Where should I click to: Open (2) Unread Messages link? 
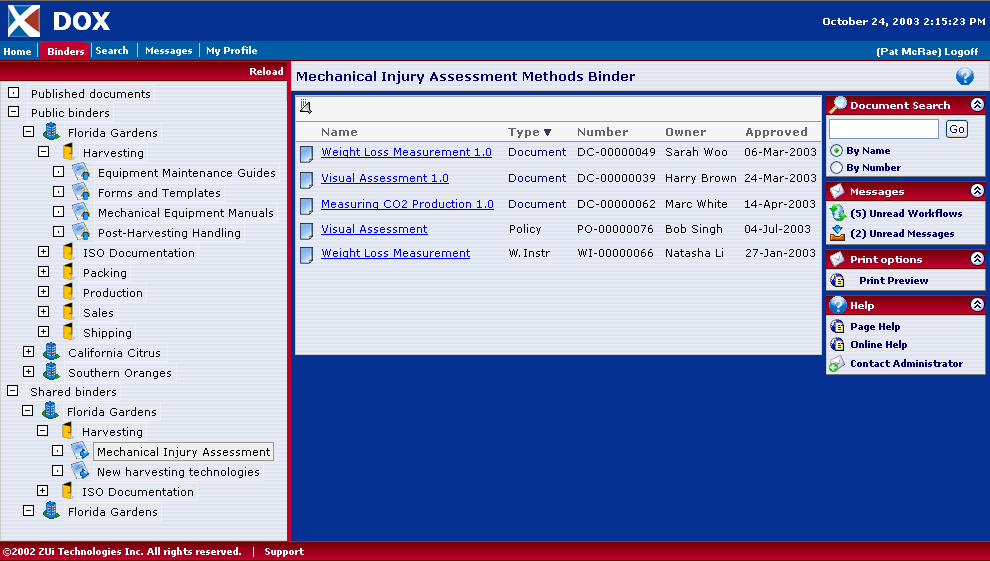(902, 233)
